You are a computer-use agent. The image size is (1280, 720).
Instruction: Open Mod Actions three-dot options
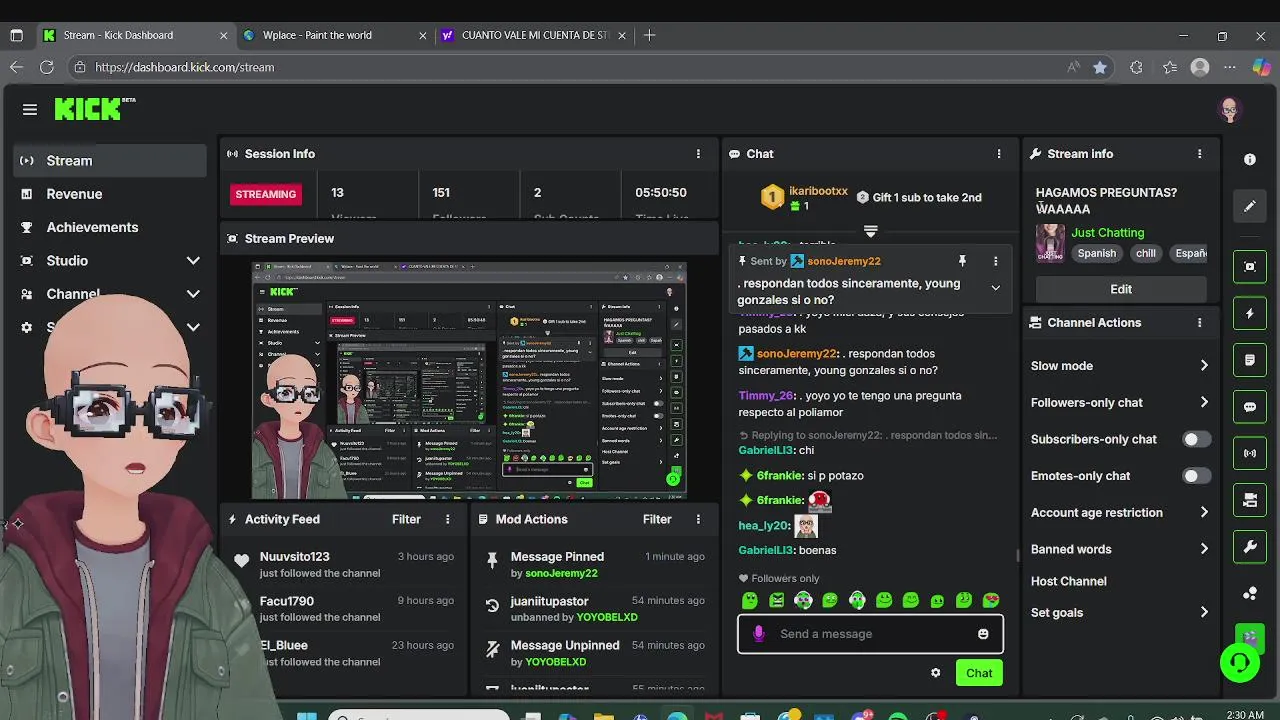pyautogui.click(x=698, y=520)
